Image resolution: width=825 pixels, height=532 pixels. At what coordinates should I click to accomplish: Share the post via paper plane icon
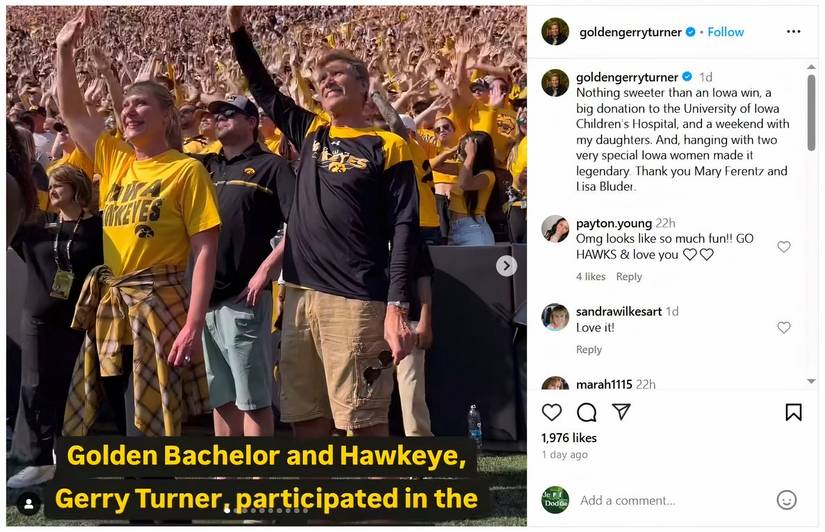click(621, 412)
